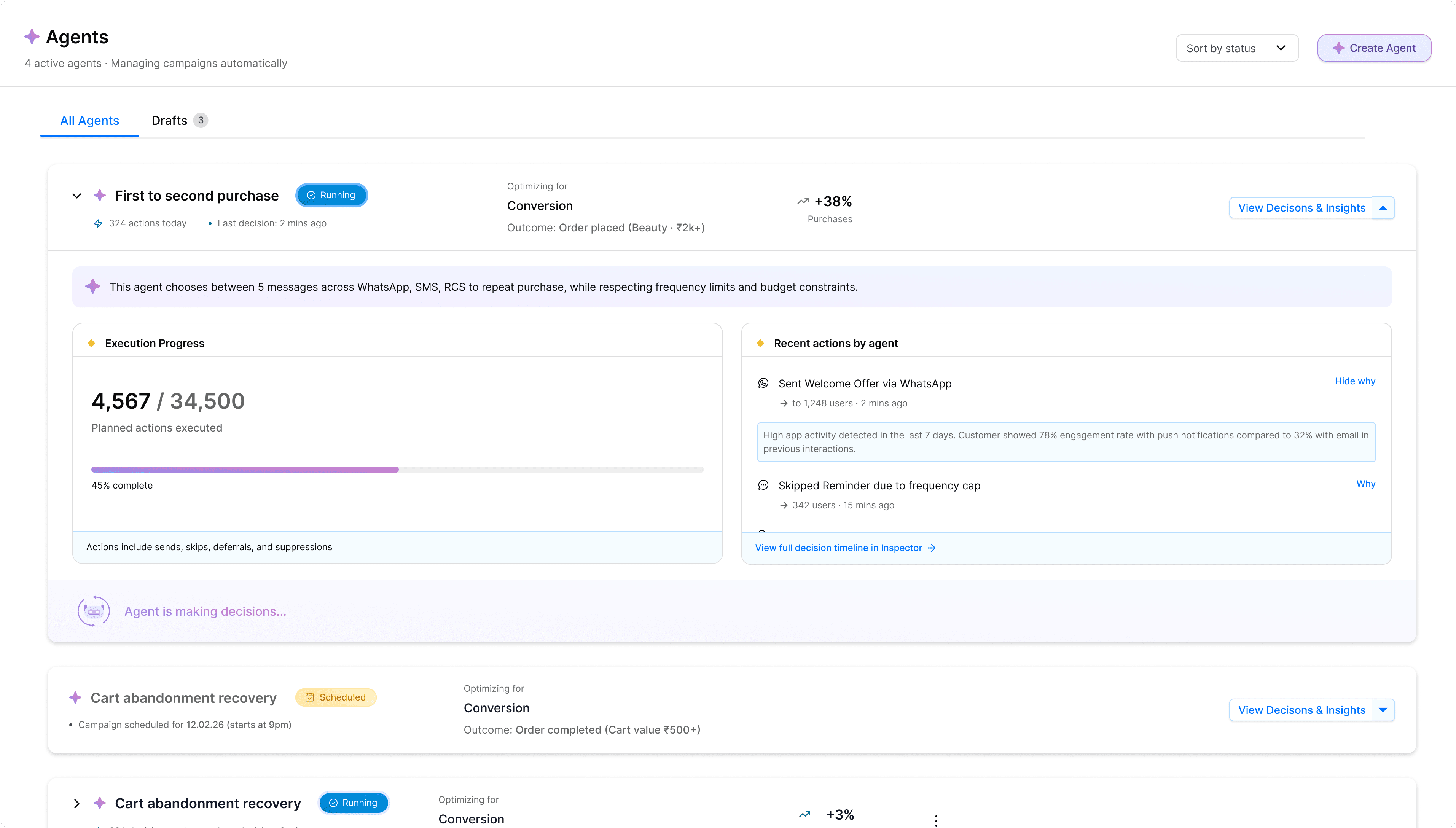Expand the running Cart abandonment recovery agent
Viewport: 1456px width, 828px height.
77,803
